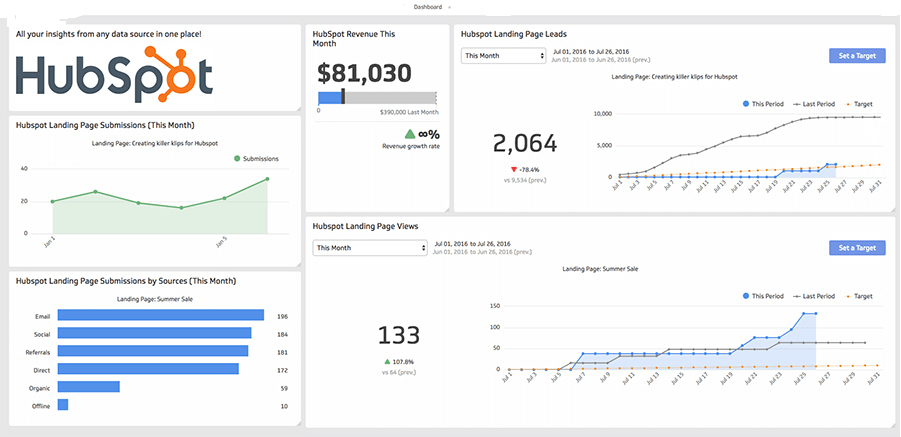
Task: Click the 10 value next to Offline
Action: pos(284,406)
